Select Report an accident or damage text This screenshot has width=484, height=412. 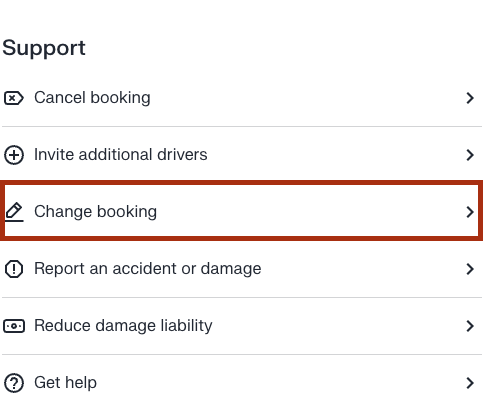coord(148,269)
